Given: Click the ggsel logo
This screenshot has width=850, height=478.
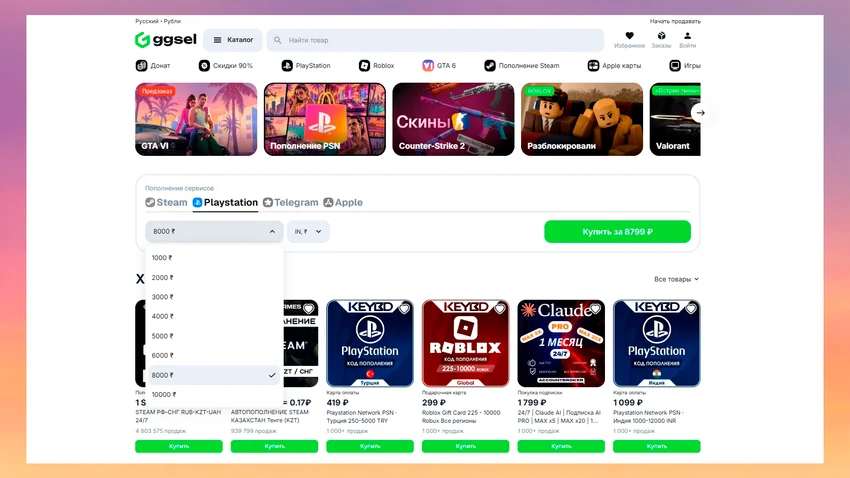Looking at the screenshot, I should 166,40.
